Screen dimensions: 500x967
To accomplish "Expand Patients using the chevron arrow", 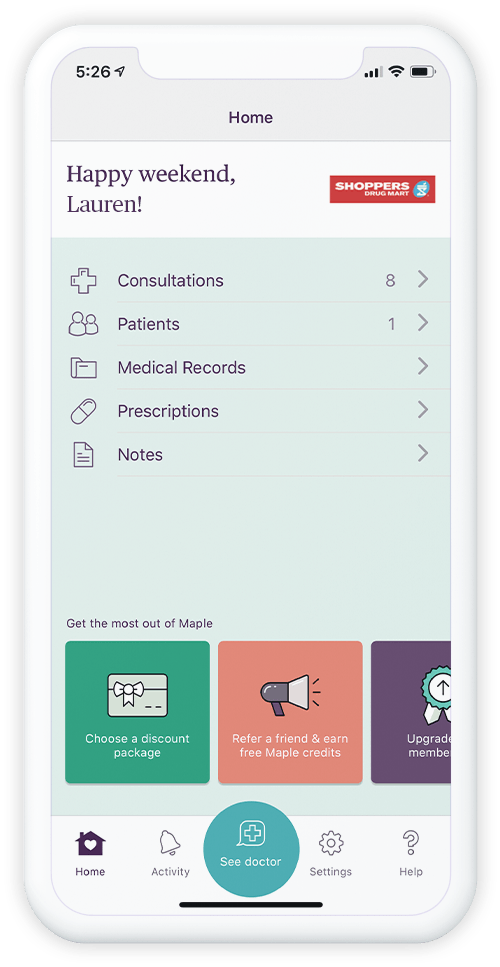I will [423, 323].
